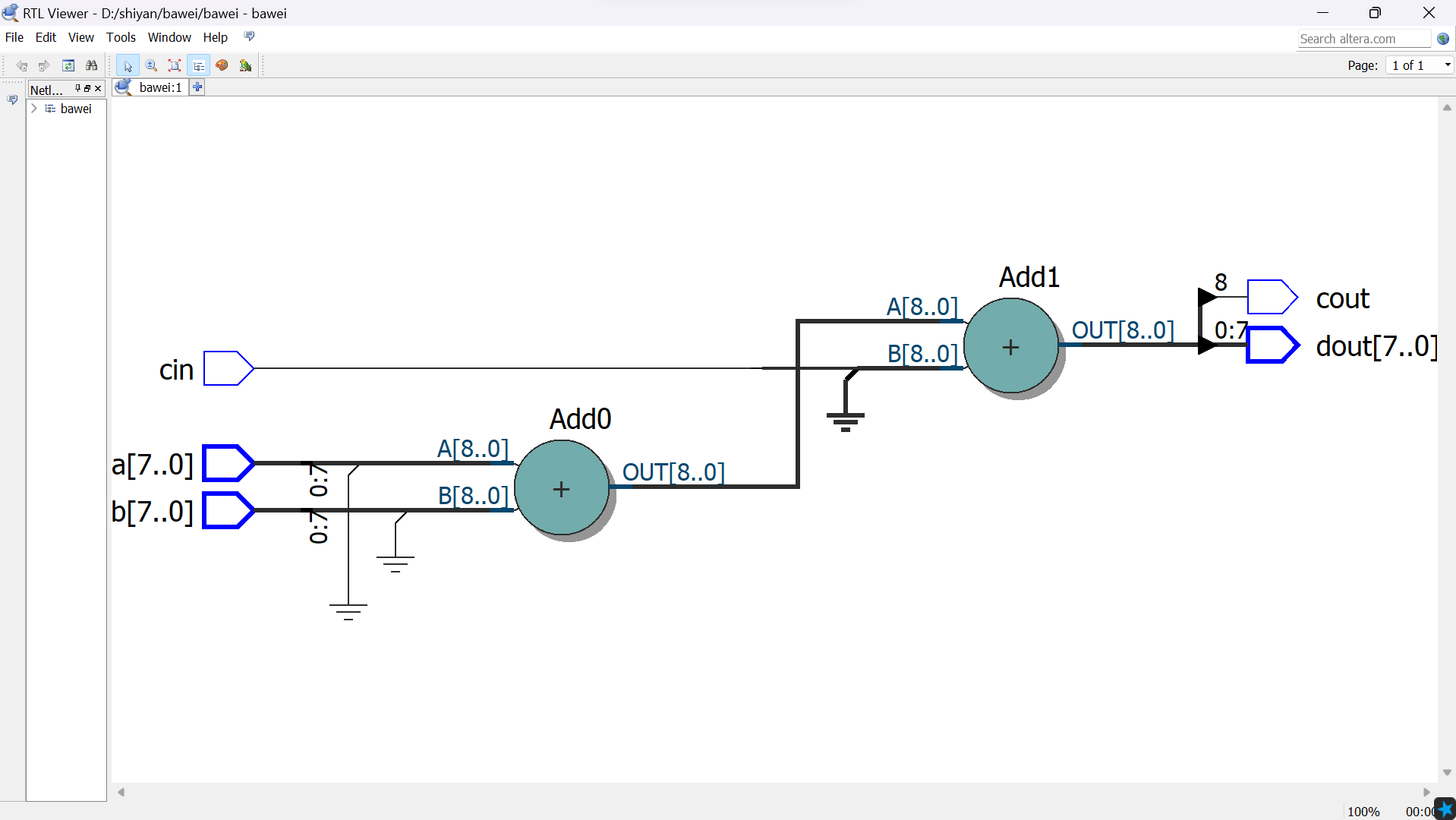This screenshot has width=1456, height=820.
Task: Click the bird's eye view icon
Action: click(x=245, y=66)
